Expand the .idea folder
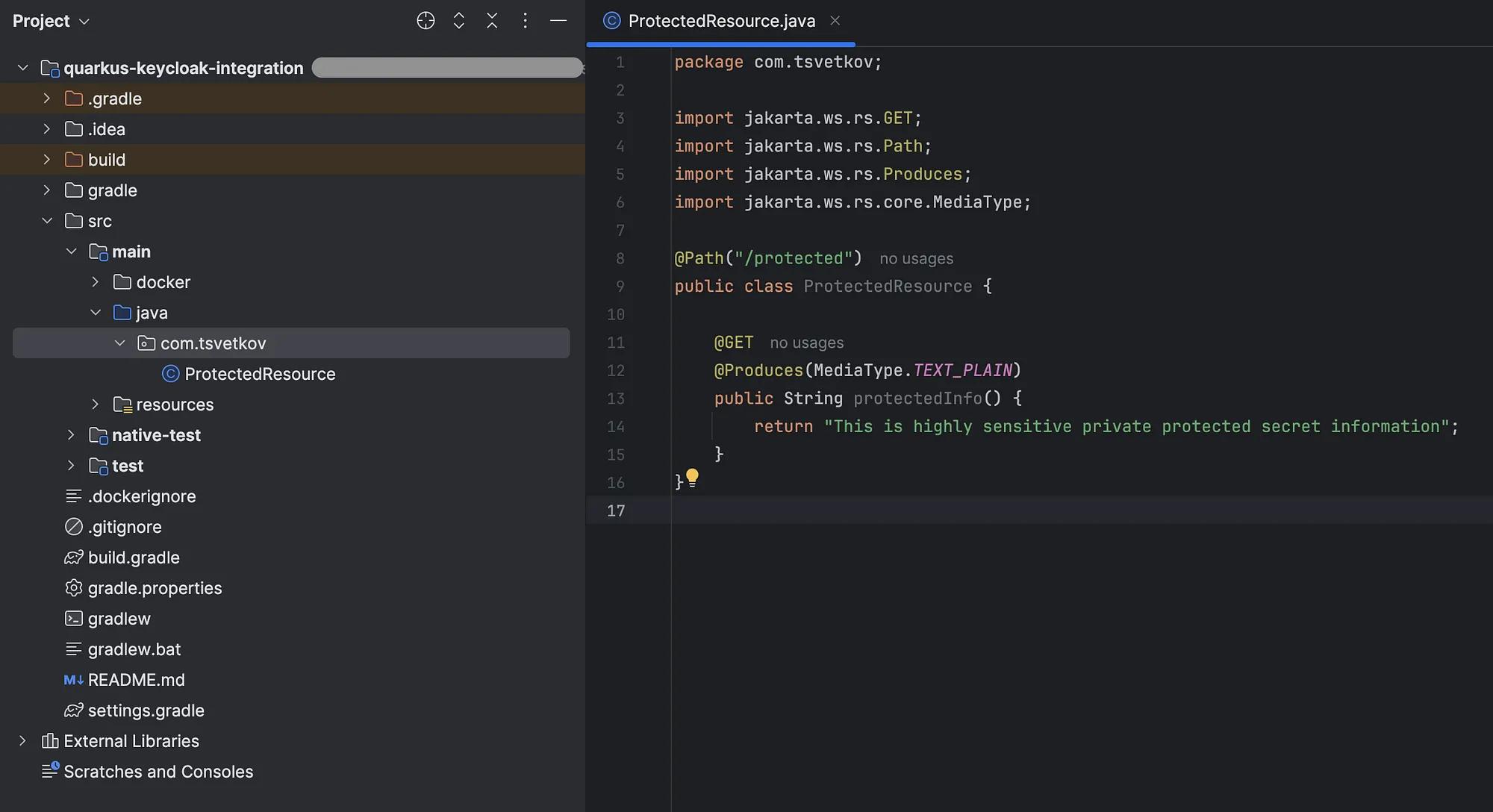Viewport: 1493px width, 812px height. pyautogui.click(x=47, y=129)
